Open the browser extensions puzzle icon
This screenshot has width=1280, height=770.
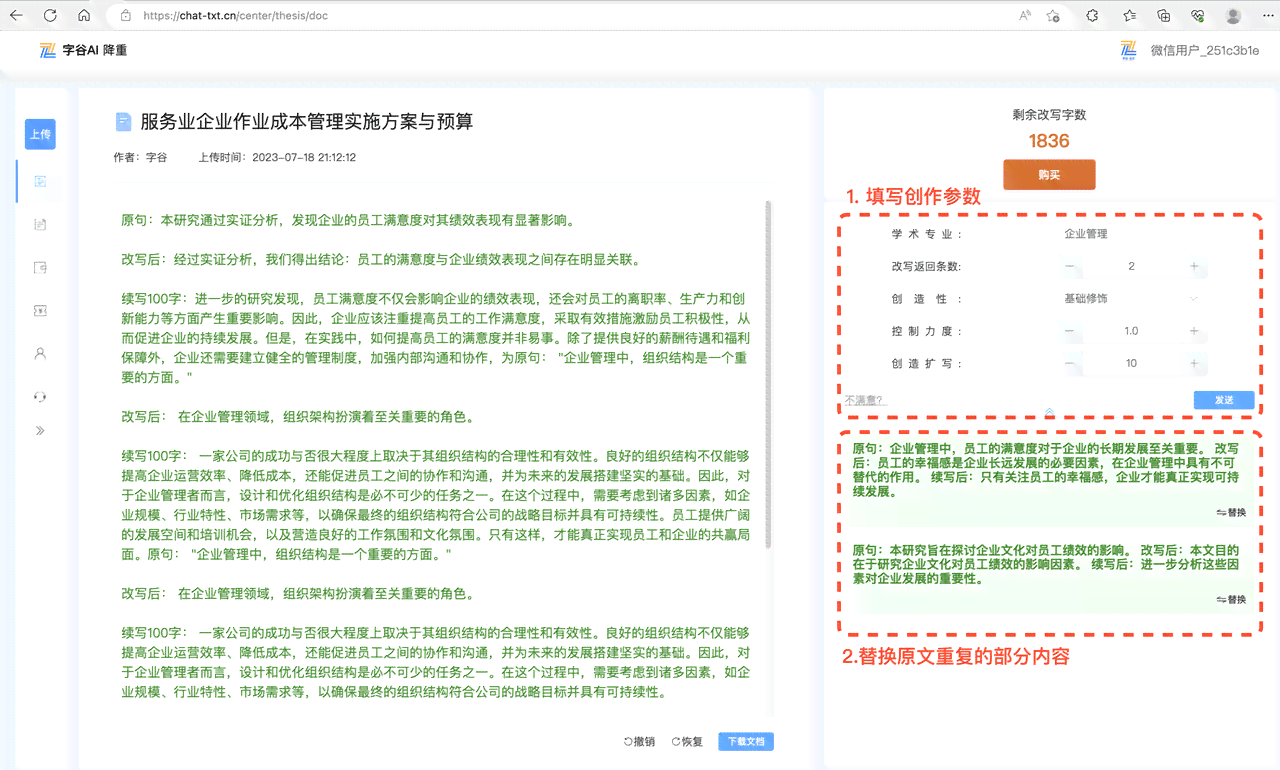pyautogui.click(x=1092, y=16)
